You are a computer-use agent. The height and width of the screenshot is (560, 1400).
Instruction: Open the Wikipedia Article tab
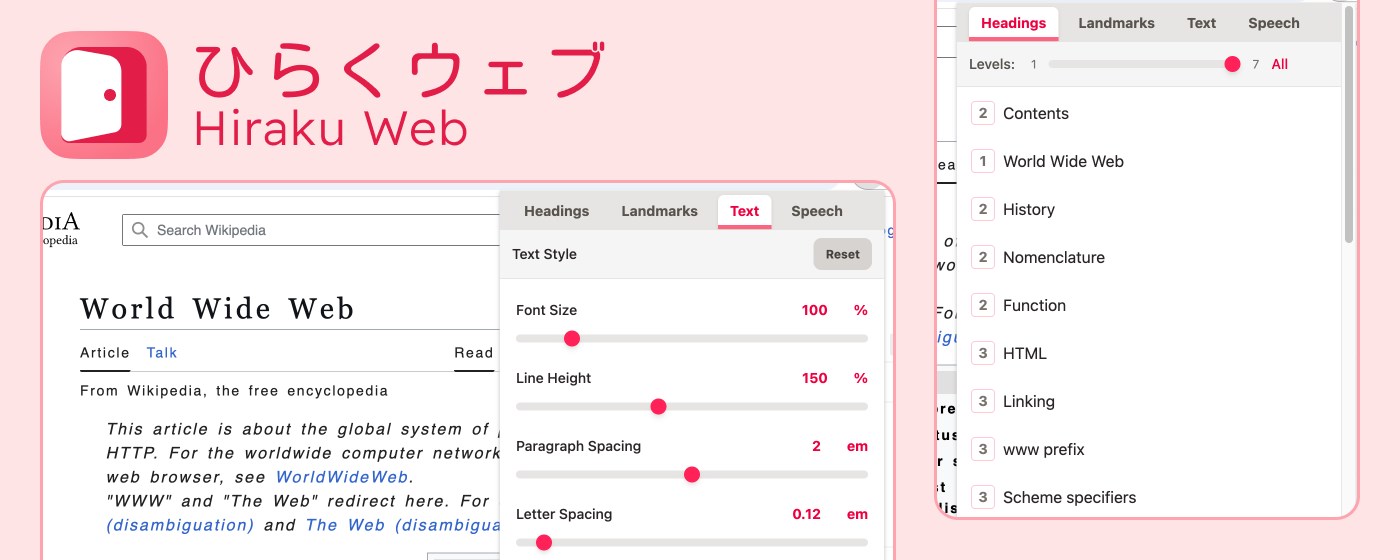pyautogui.click(x=105, y=353)
